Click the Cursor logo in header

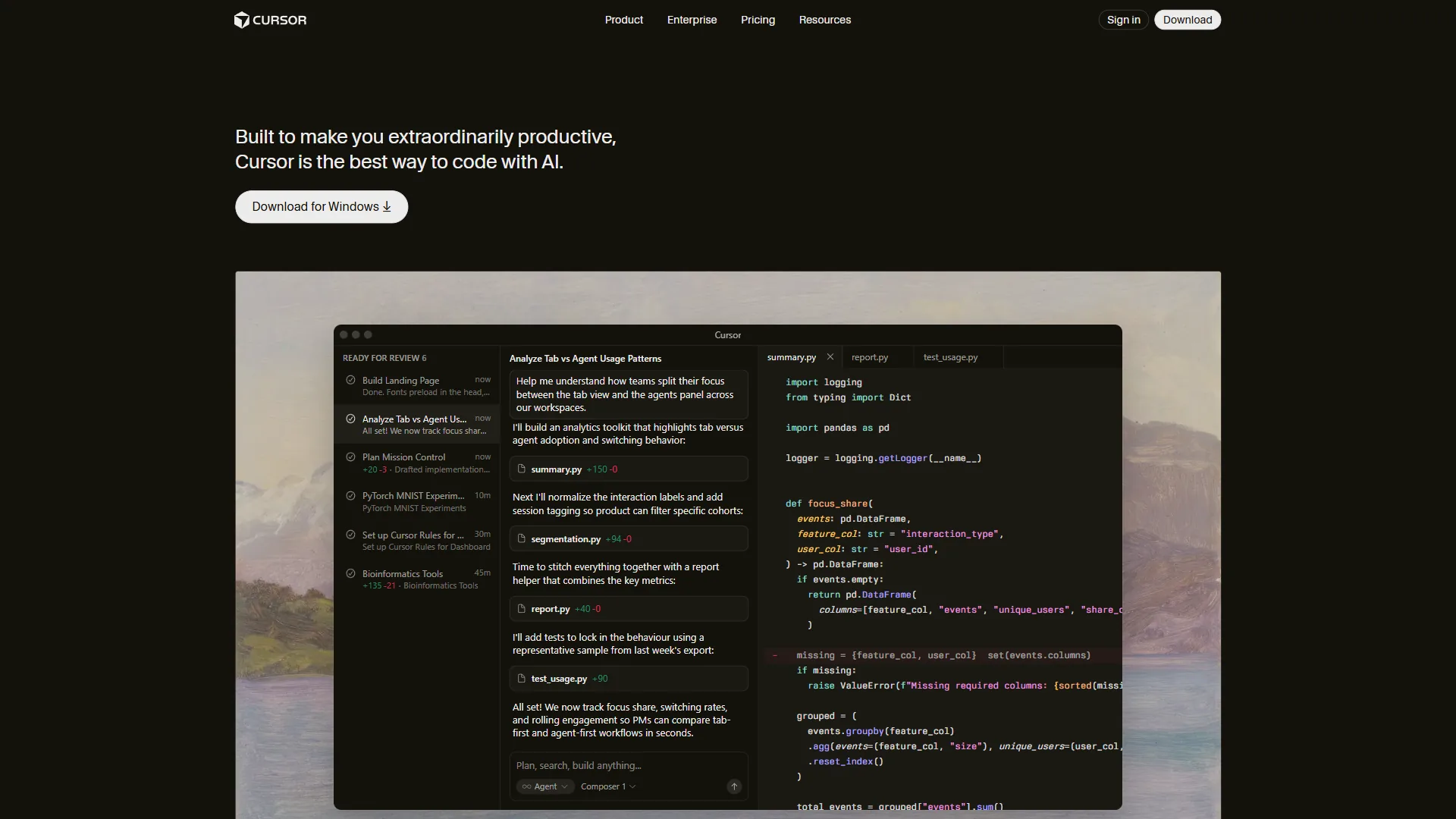(x=271, y=20)
